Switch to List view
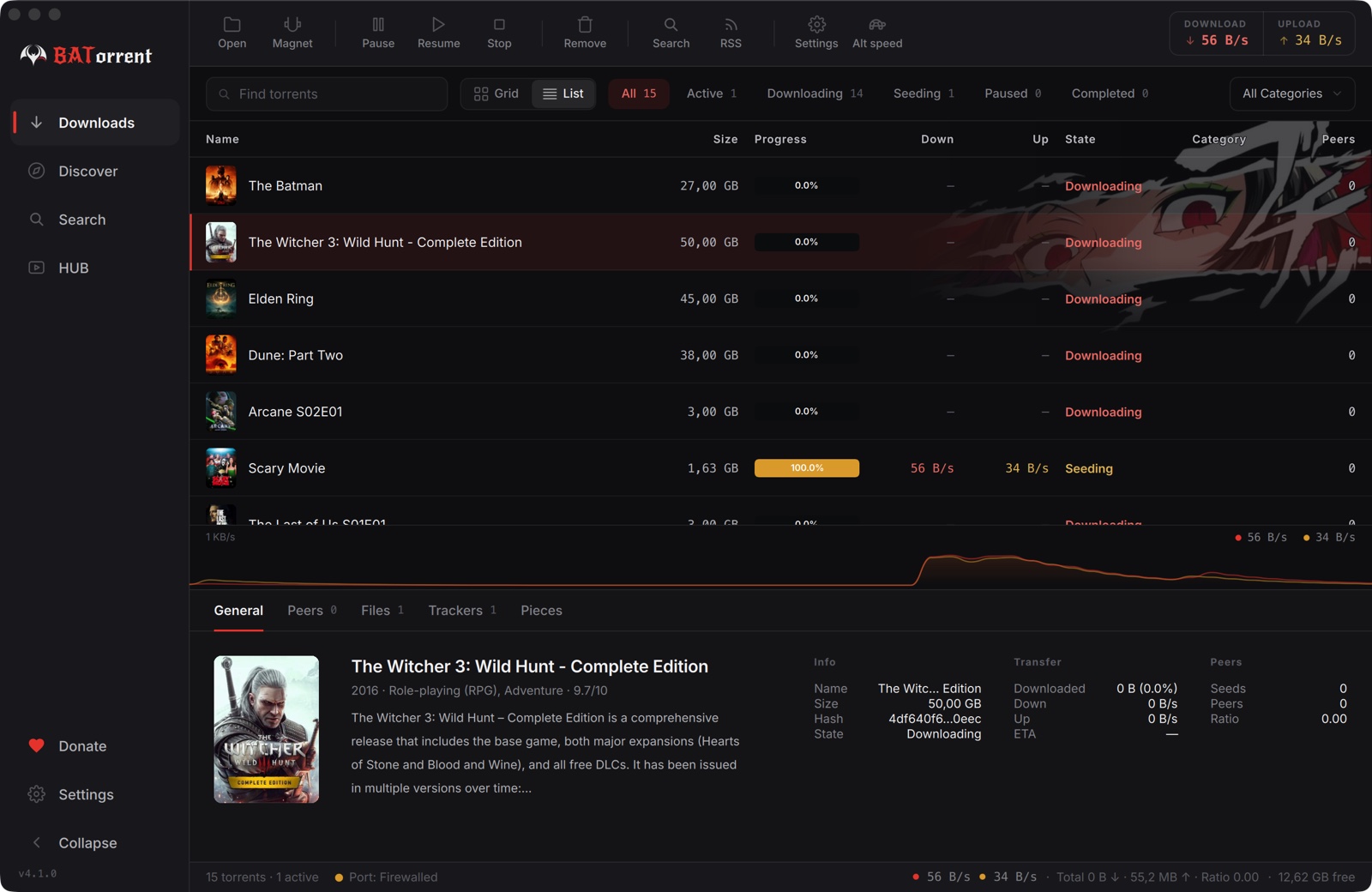This screenshot has height=892, width=1372. pyautogui.click(x=563, y=93)
